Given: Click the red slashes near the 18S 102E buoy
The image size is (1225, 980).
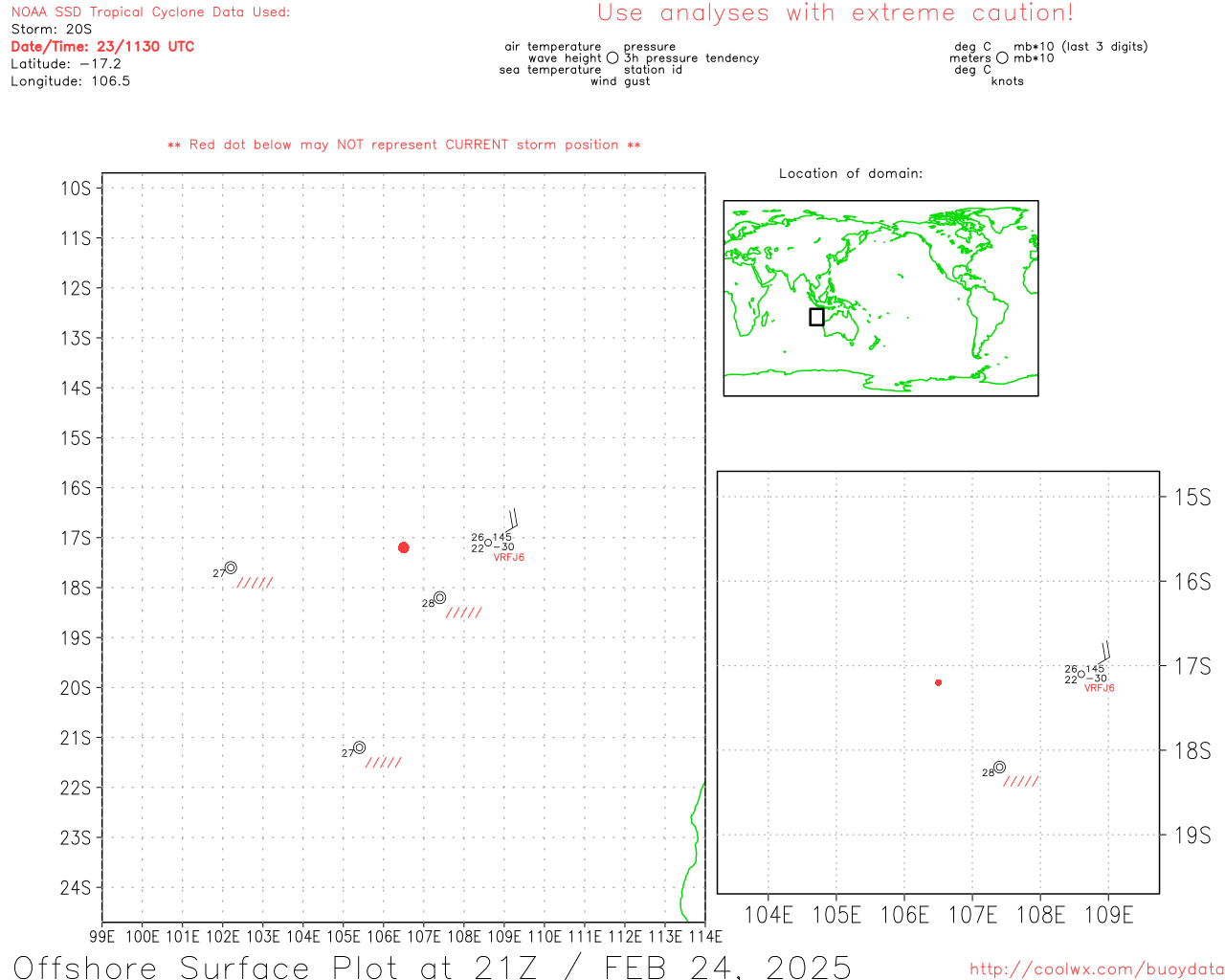Looking at the screenshot, I should coord(255,583).
